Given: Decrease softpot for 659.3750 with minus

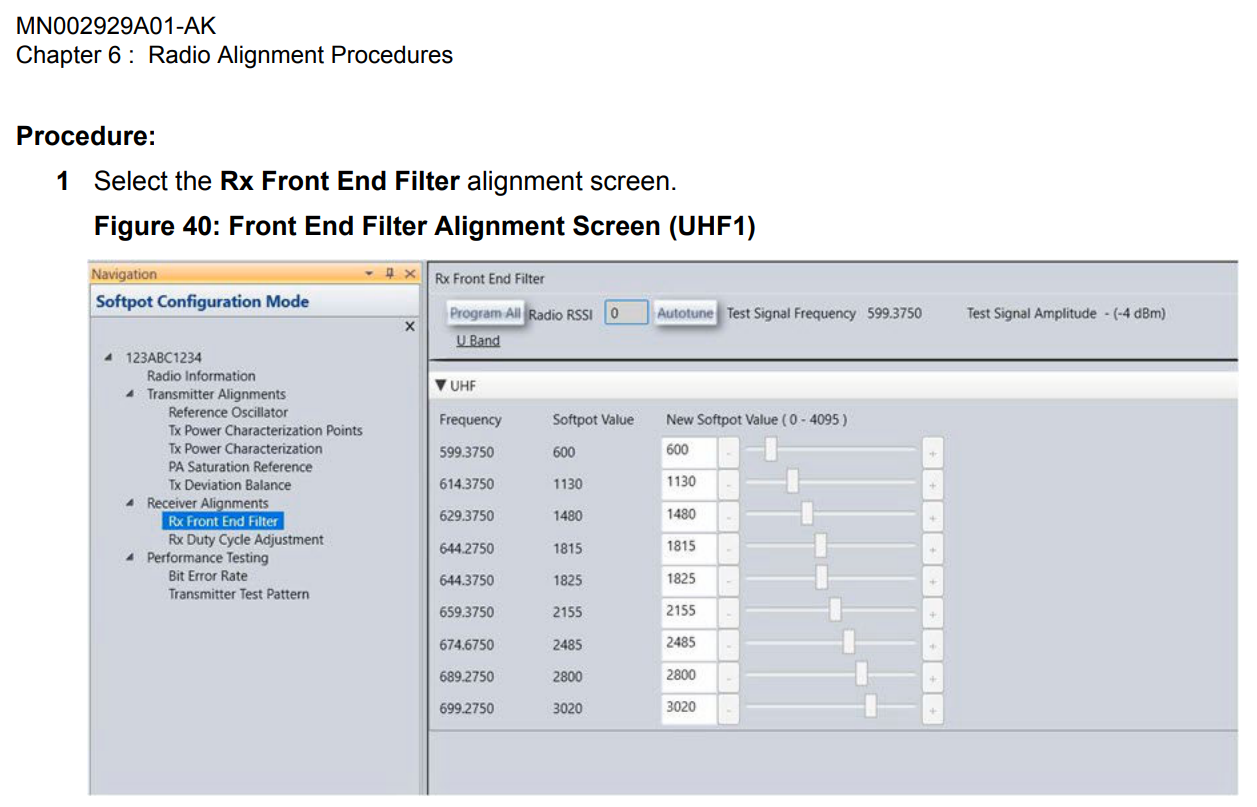Looking at the screenshot, I should pos(729,612).
